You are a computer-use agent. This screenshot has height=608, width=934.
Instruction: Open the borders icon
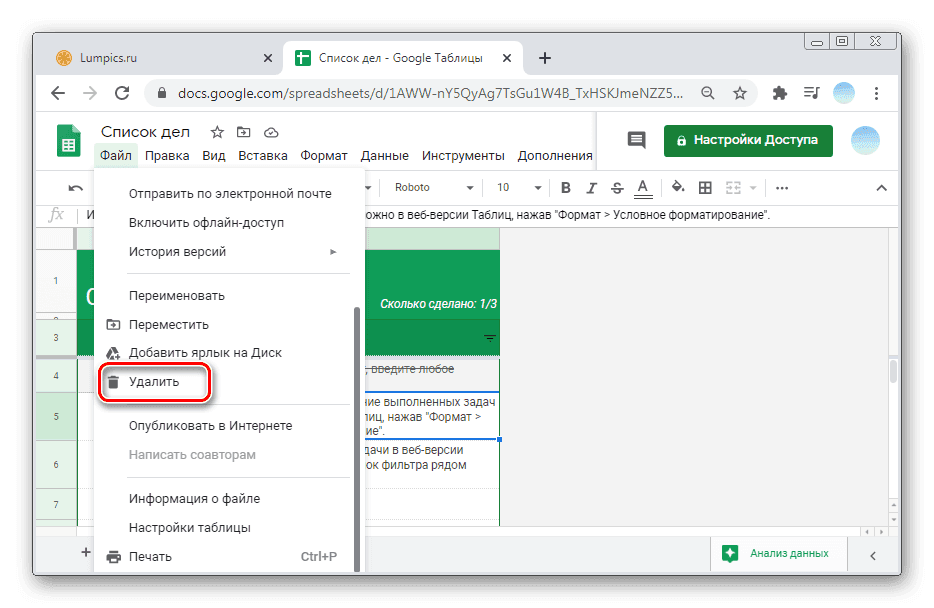tap(706, 187)
